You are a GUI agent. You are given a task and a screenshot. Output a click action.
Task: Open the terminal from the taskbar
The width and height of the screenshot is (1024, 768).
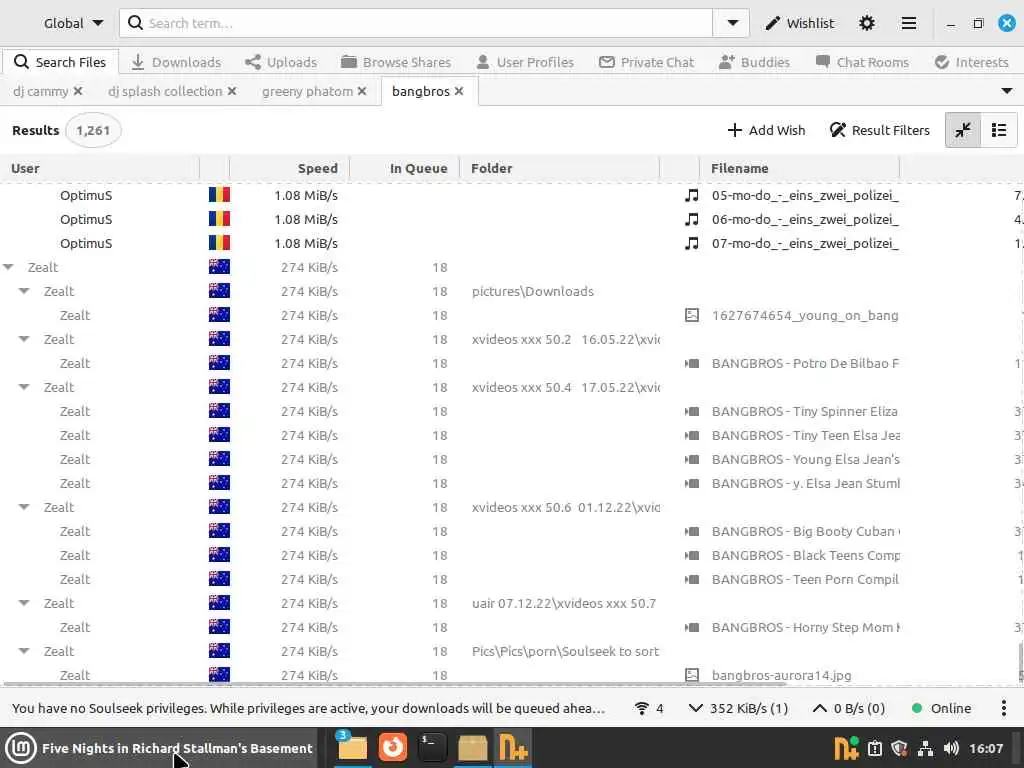432,748
